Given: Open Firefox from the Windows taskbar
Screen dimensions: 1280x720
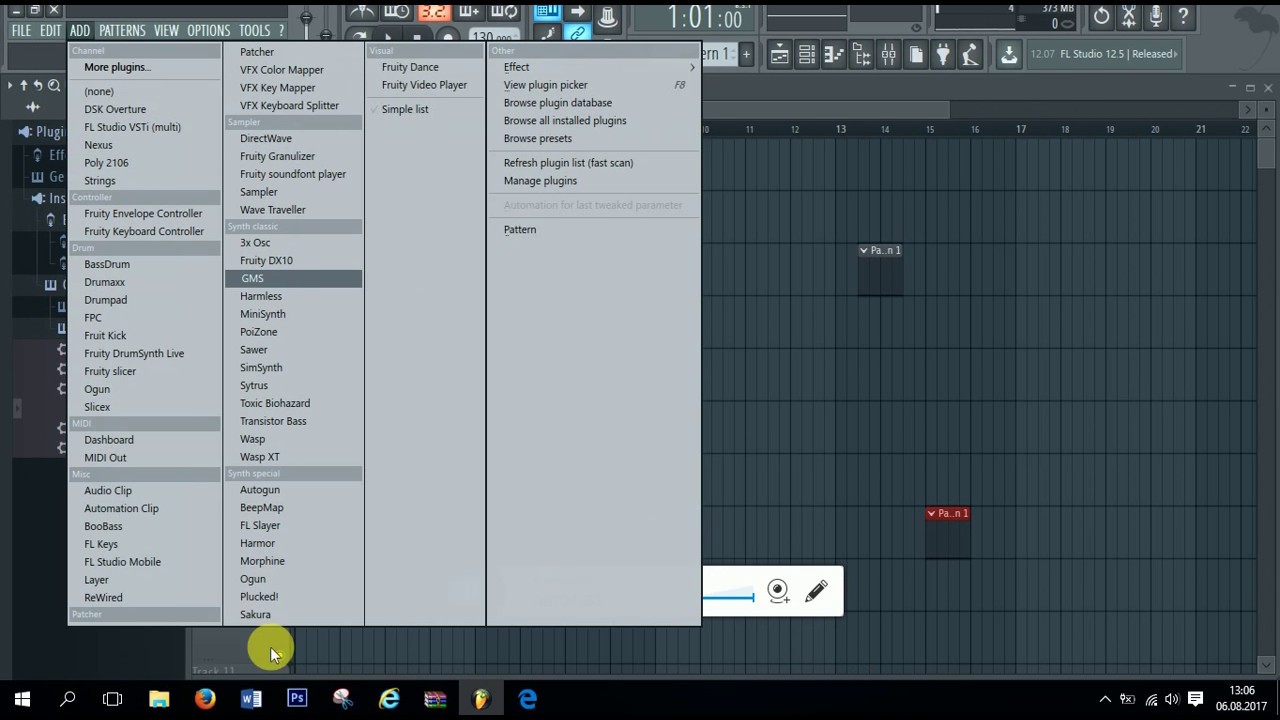Looking at the screenshot, I should [x=205, y=699].
